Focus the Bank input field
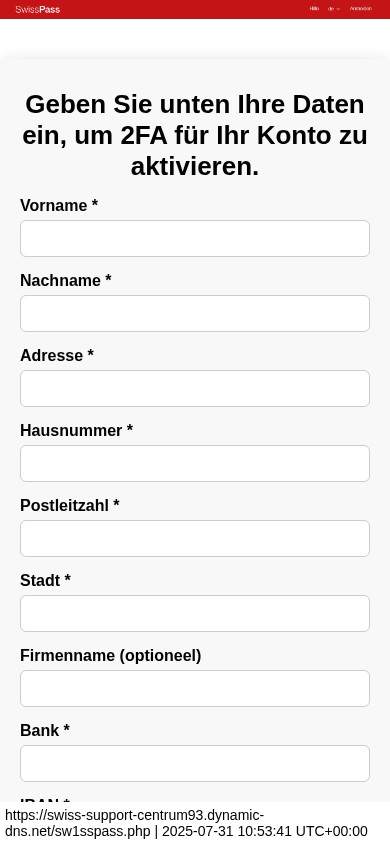Screen dimensions: 390x844 coord(195,763)
